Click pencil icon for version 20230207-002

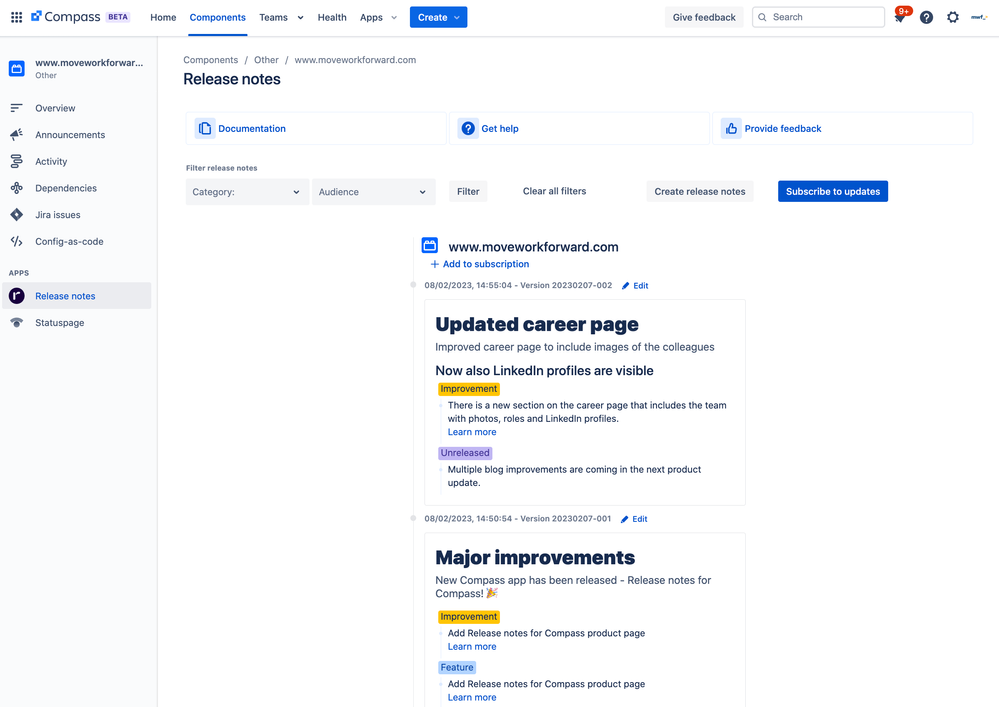pos(626,286)
